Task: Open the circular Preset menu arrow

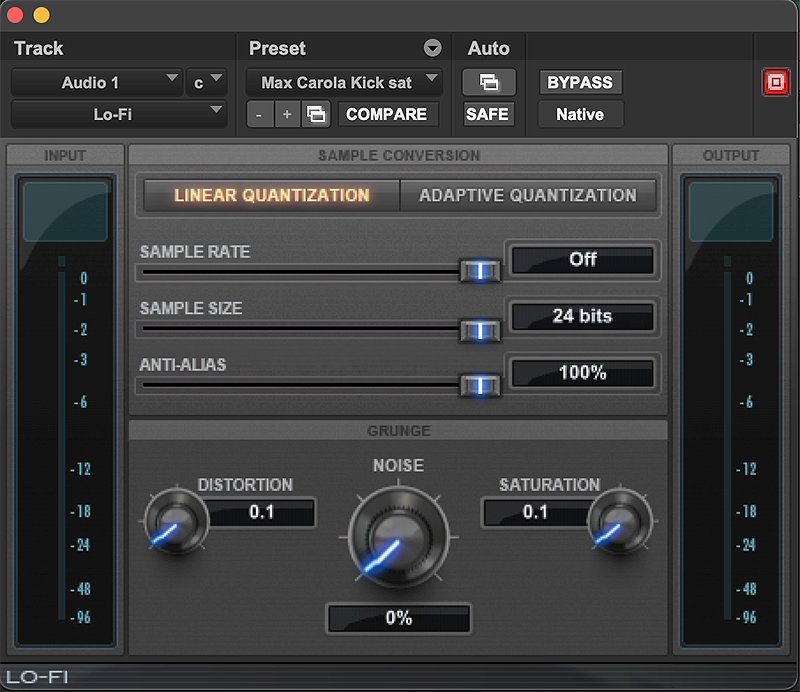Action: (432, 48)
